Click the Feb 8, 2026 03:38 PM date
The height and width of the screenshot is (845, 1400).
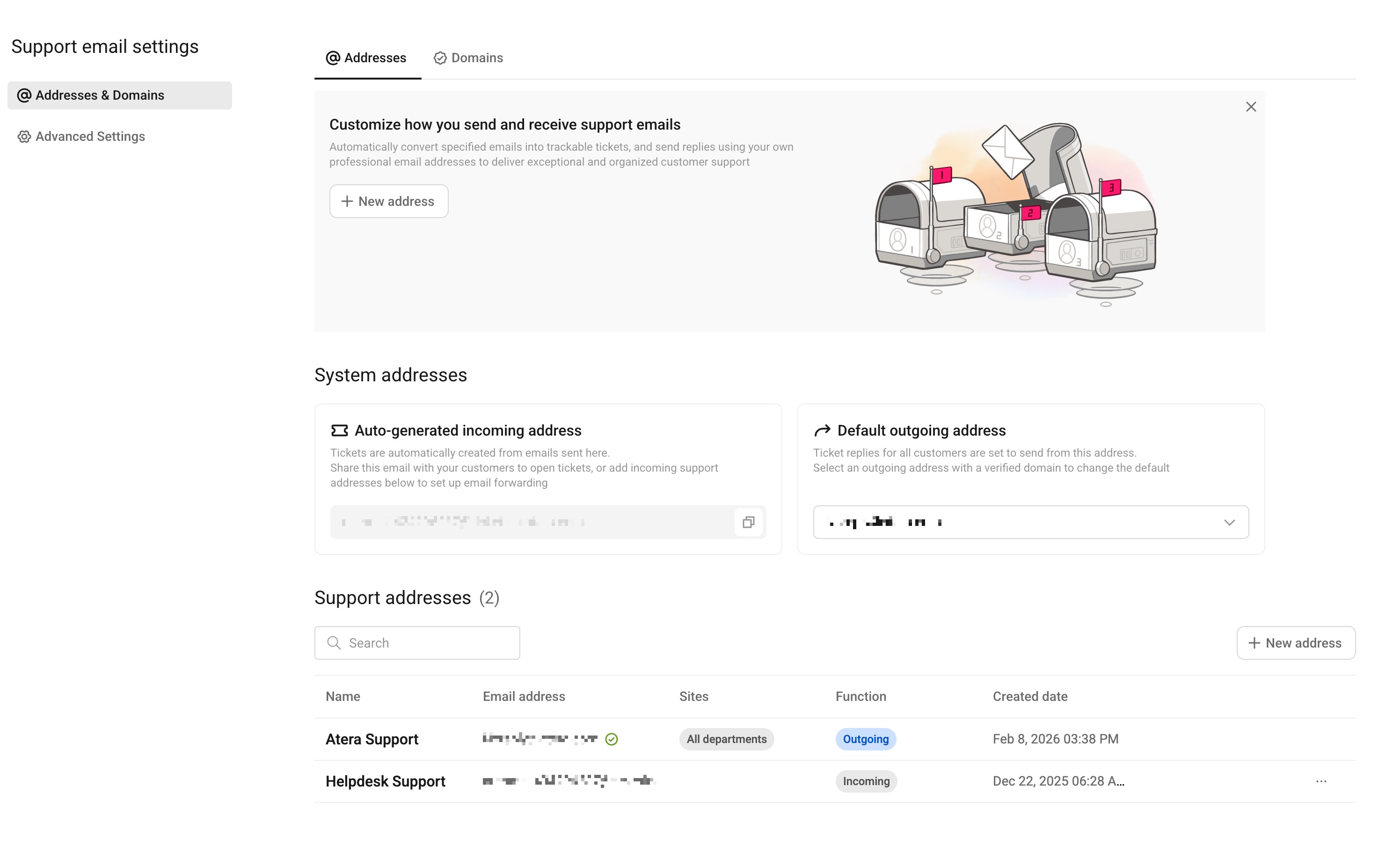(x=1055, y=739)
